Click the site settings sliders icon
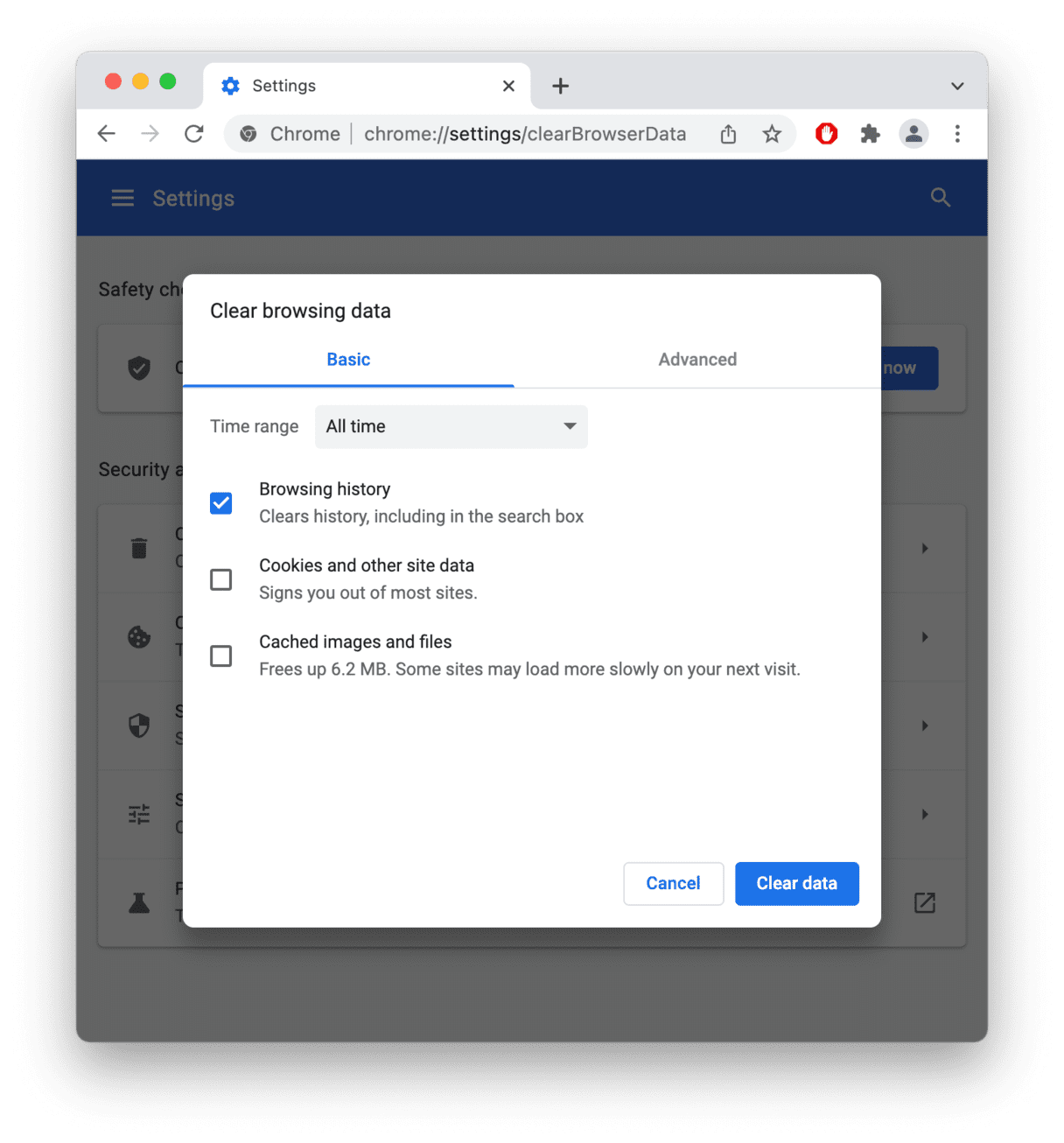 coord(139,814)
